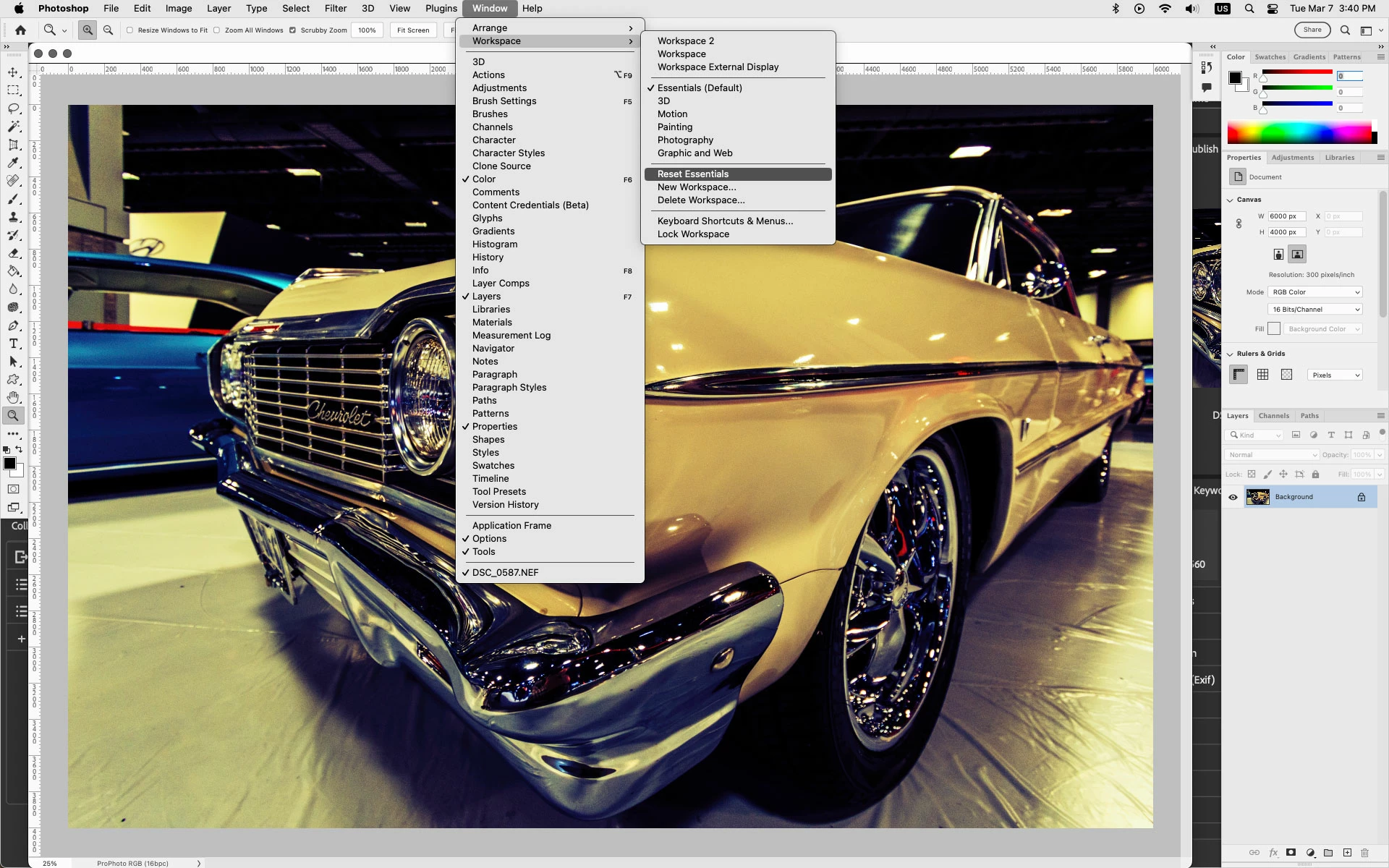Click the Zoom Out magnifier icon
The width and height of the screenshot is (1389, 868).
click(108, 30)
